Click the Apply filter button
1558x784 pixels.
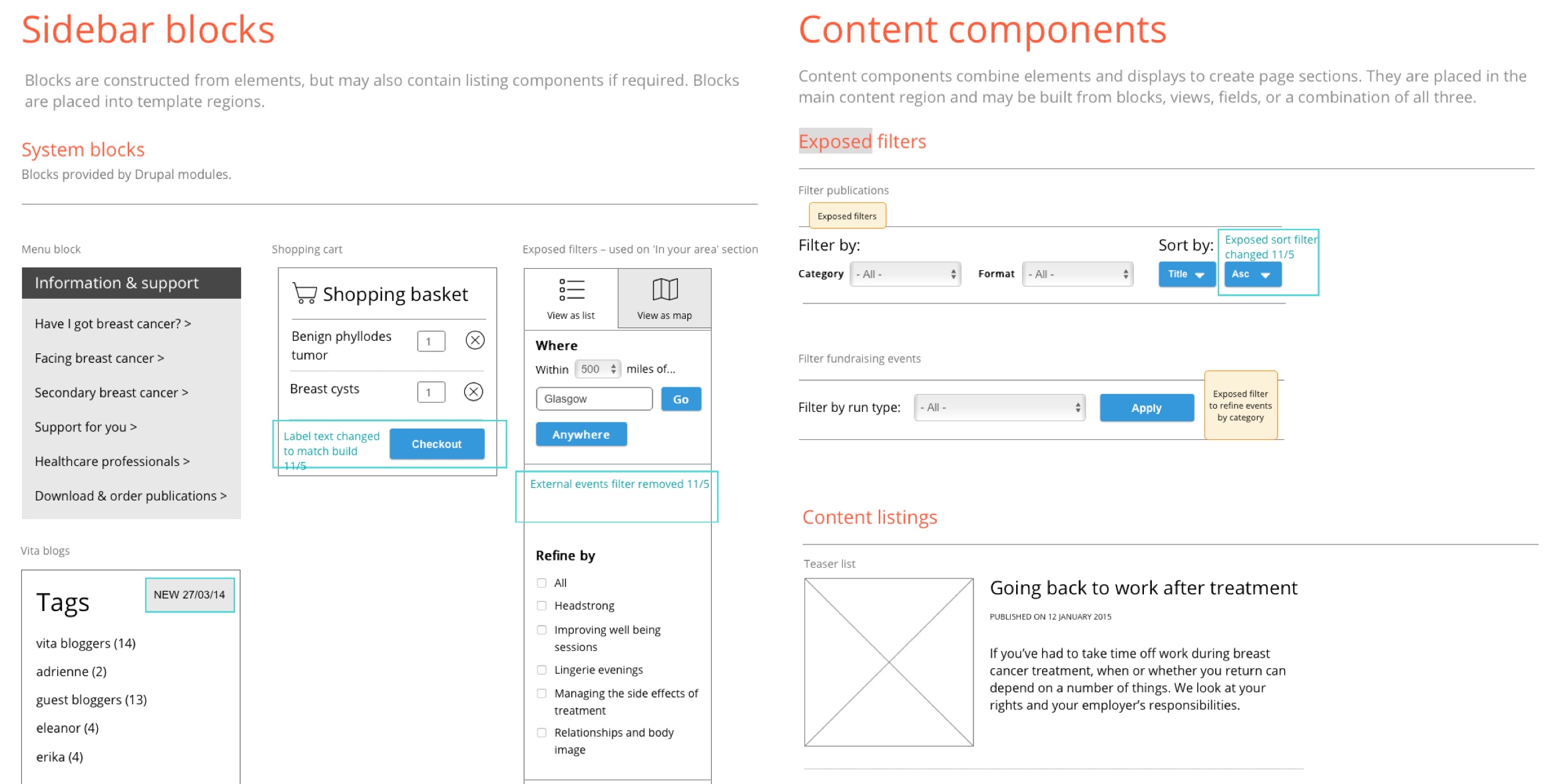tap(1146, 408)
